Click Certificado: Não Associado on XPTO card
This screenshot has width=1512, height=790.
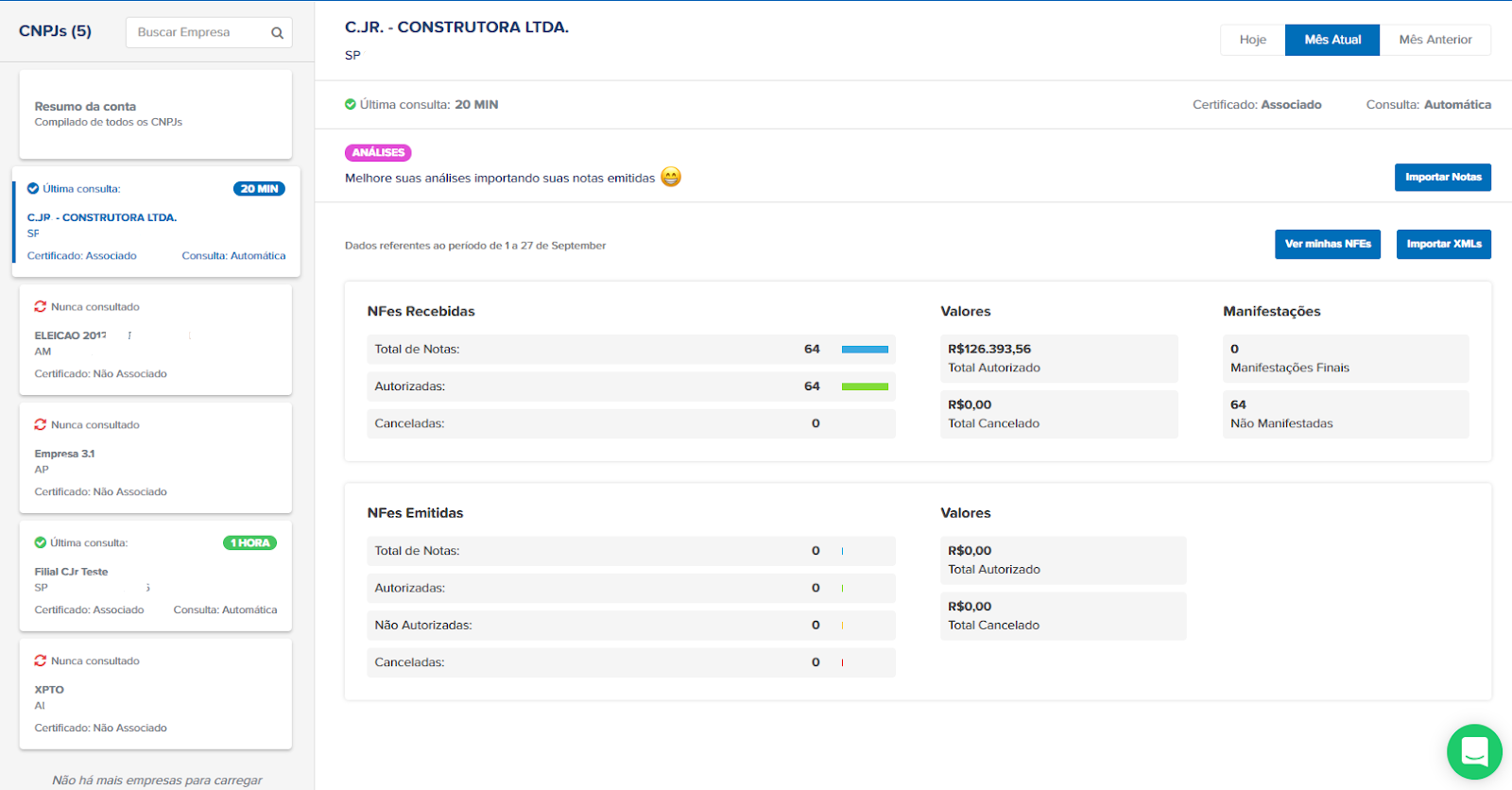click(101, 728)
